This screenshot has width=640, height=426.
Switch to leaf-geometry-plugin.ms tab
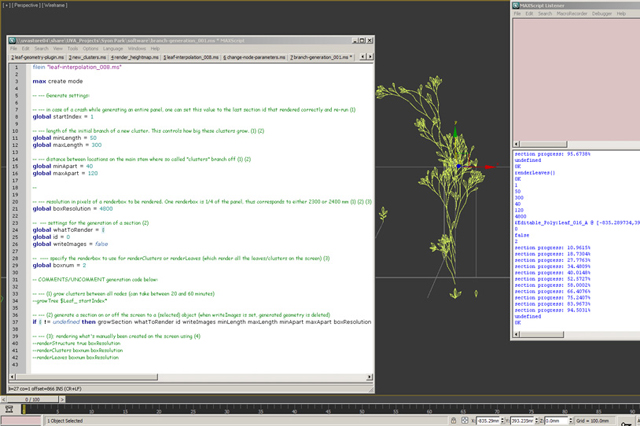tap(38, 57)
